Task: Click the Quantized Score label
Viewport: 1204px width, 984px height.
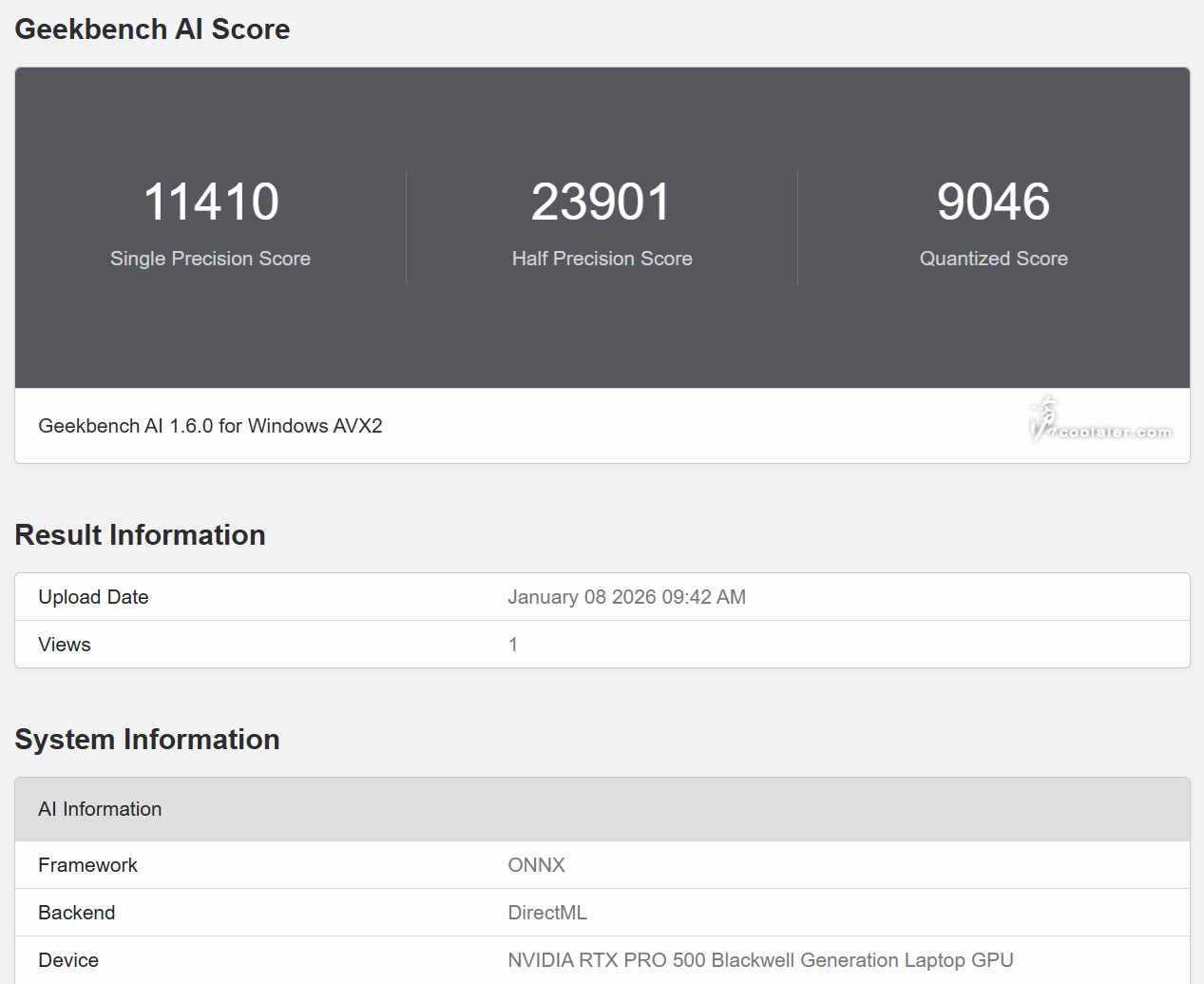Action: click(x=993, y=259)
